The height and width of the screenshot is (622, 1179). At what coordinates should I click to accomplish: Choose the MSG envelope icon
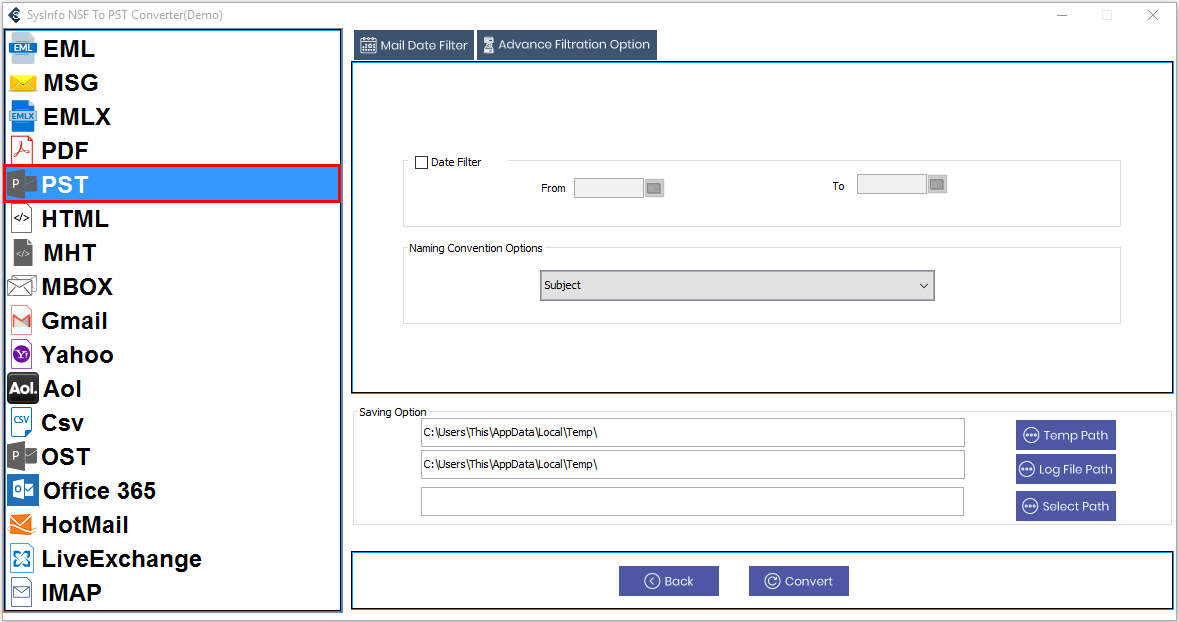[x=23, y=83]
